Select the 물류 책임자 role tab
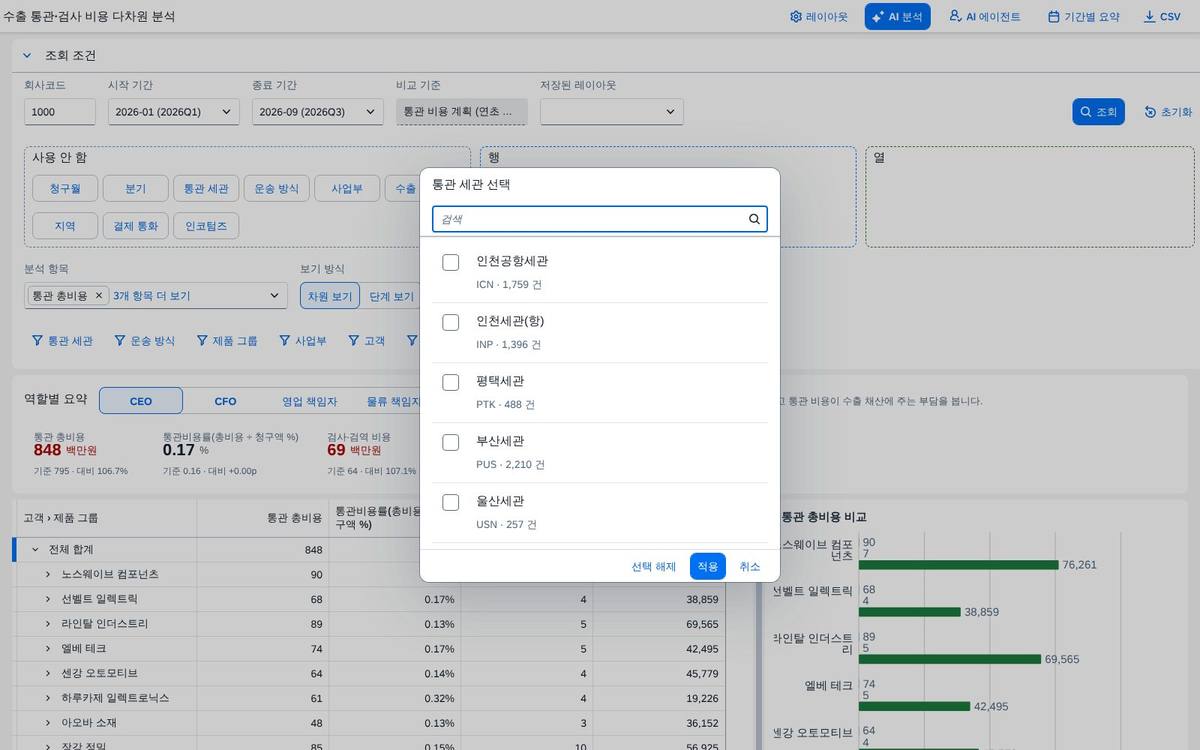The height and width of the screenshot is (750, 1200). (393, 401)
